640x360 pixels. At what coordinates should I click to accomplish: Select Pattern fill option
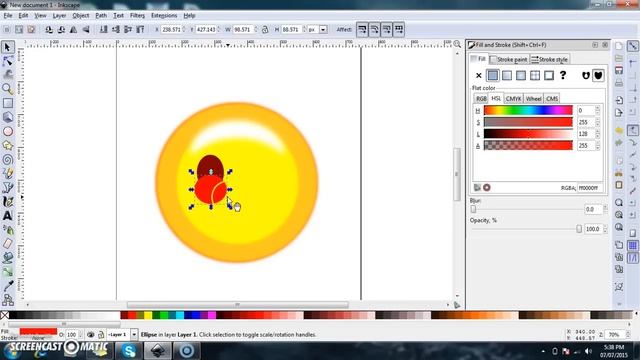pos(535,76)
